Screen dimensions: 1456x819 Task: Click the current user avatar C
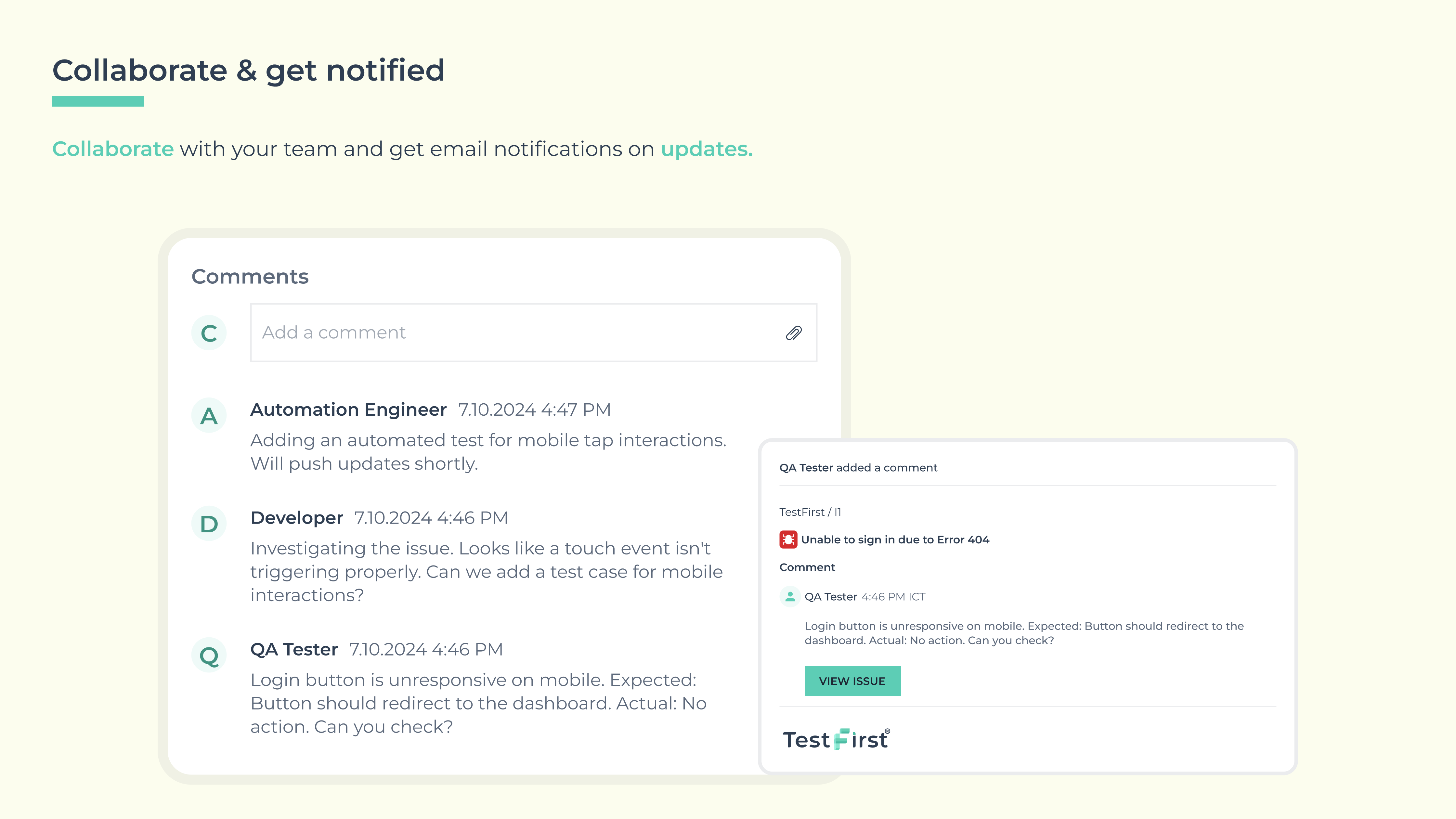click(x=209, y=333)
